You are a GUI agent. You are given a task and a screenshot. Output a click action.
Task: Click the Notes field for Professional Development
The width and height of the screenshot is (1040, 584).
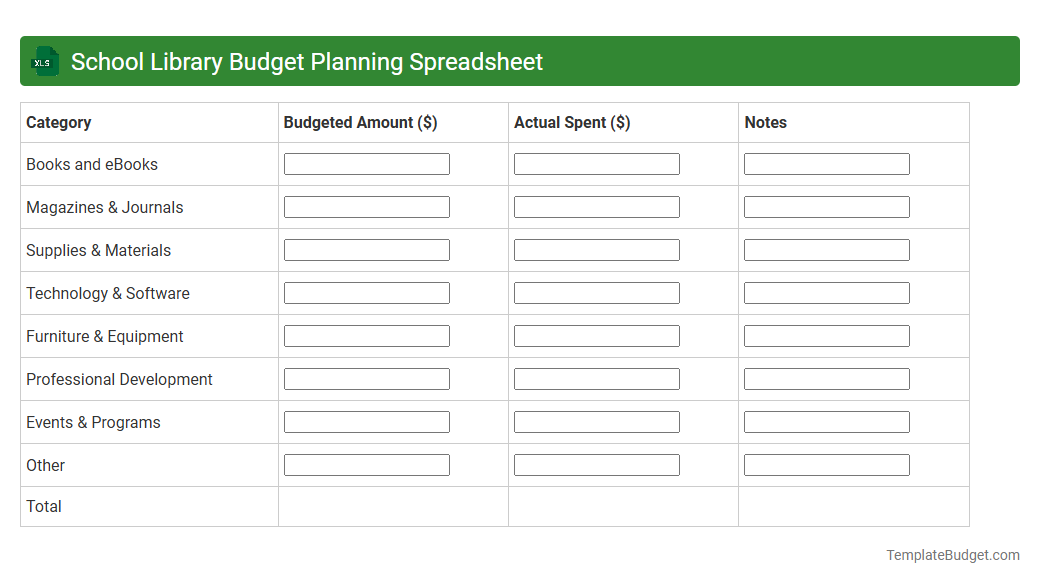click(826, 378)
